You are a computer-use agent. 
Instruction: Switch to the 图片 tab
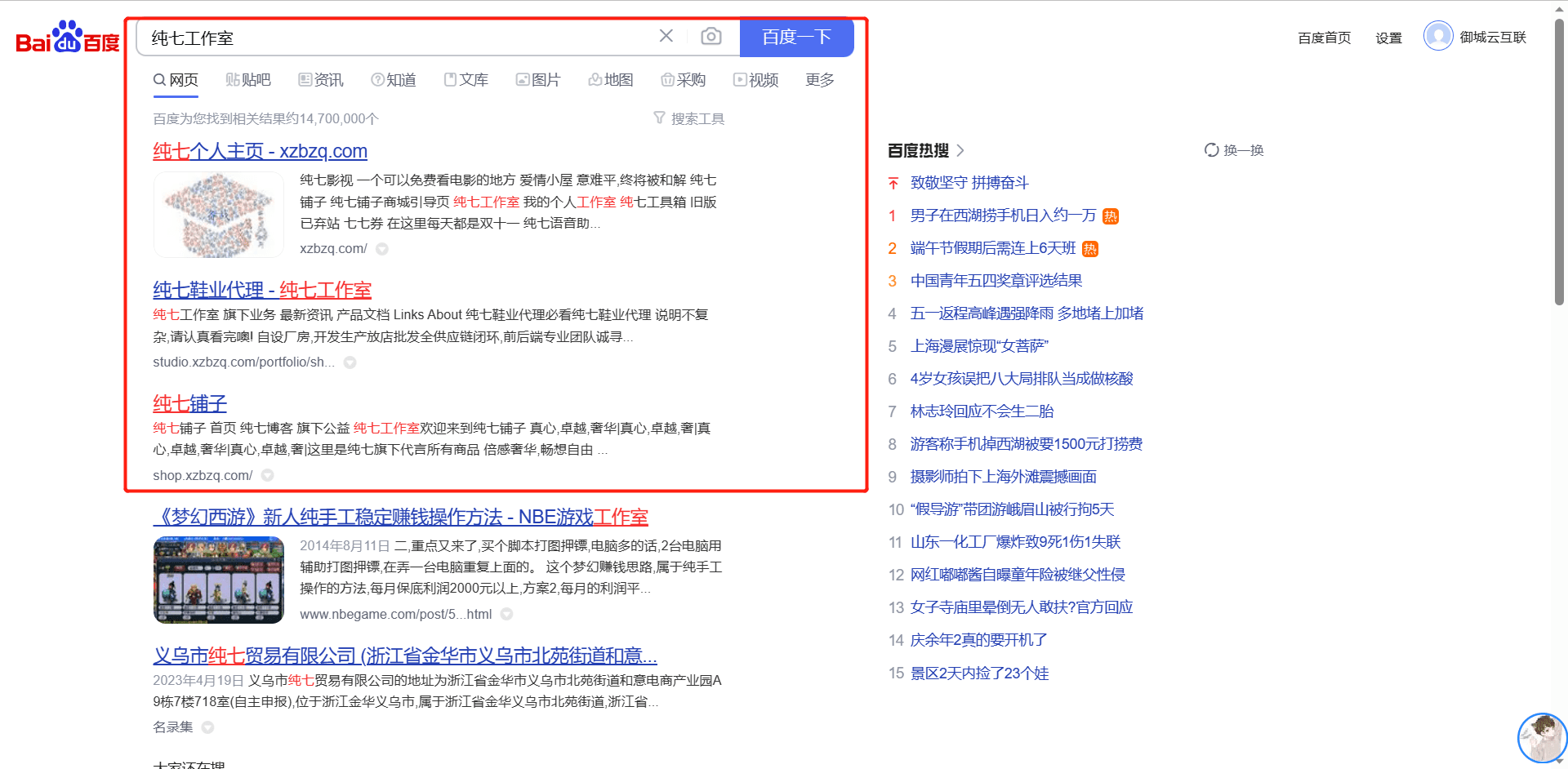[538, 80]
